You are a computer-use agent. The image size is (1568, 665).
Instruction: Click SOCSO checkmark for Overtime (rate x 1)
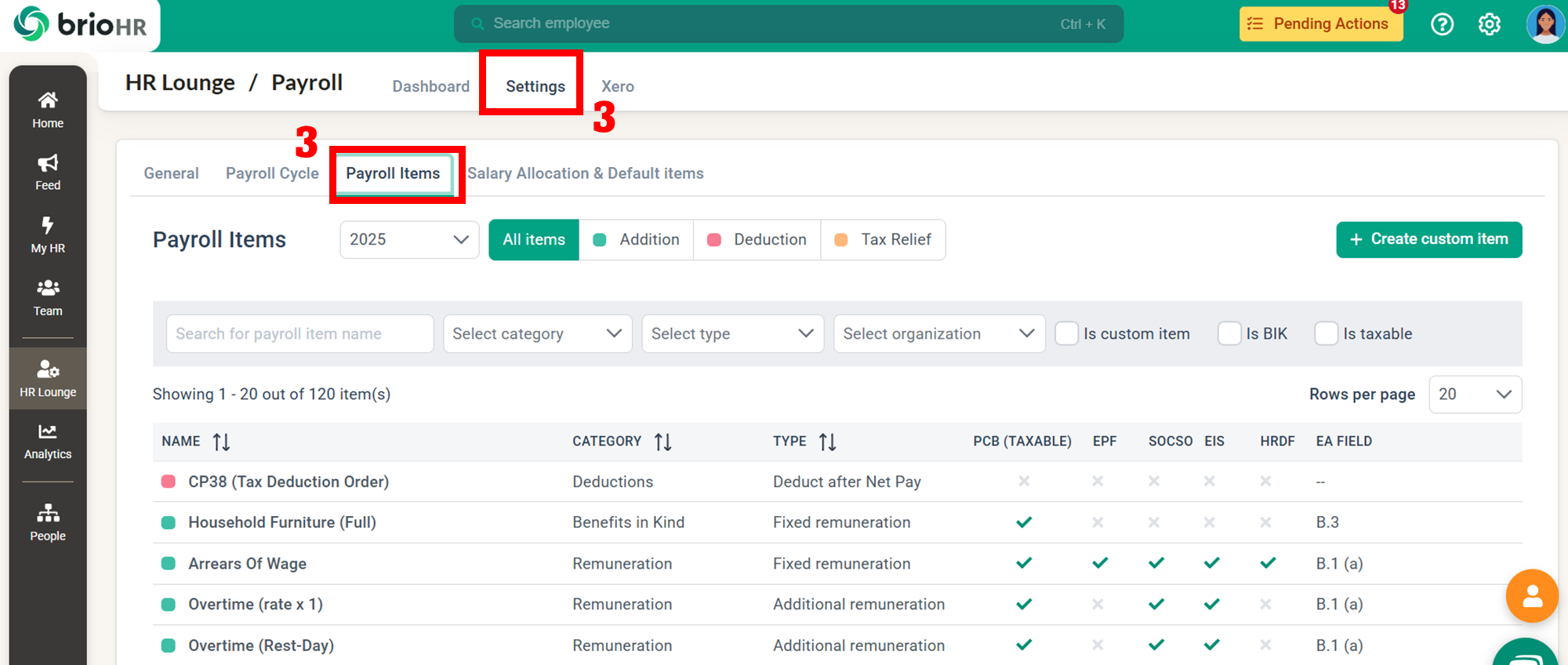[x=1156, y=604]
